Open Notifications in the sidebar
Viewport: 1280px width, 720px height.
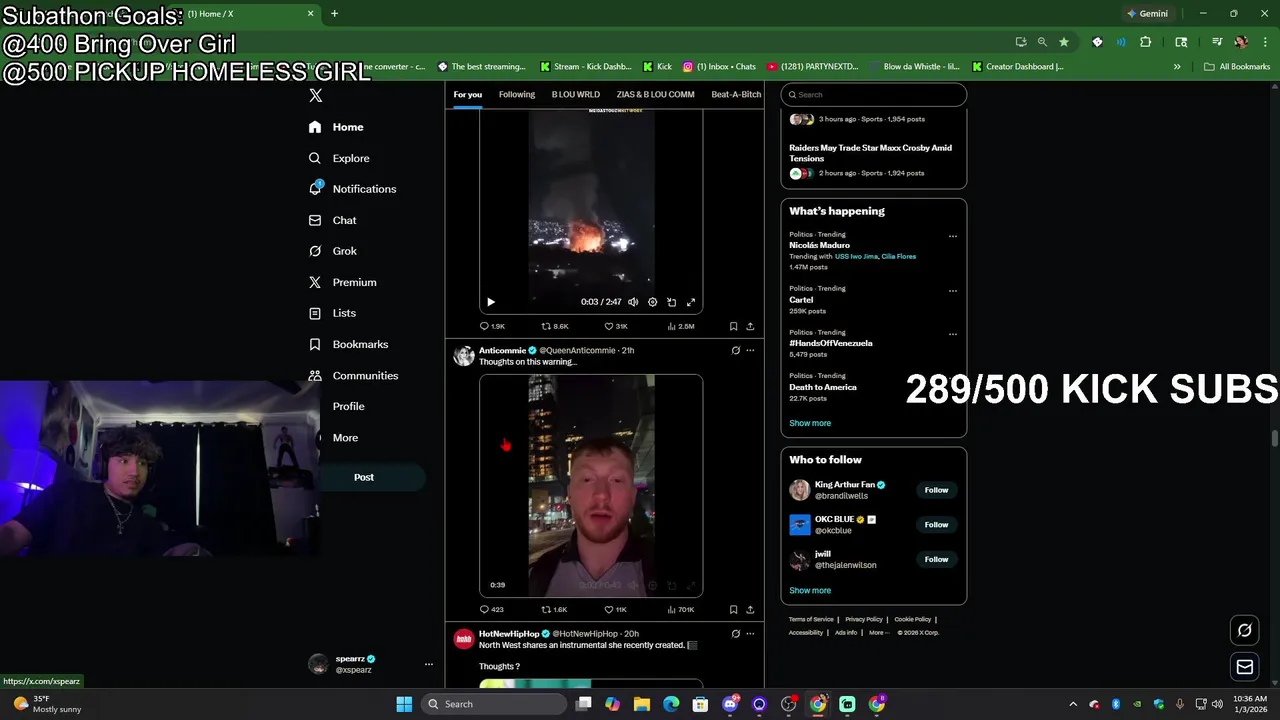pyautogui.click(x=352, y=189)
